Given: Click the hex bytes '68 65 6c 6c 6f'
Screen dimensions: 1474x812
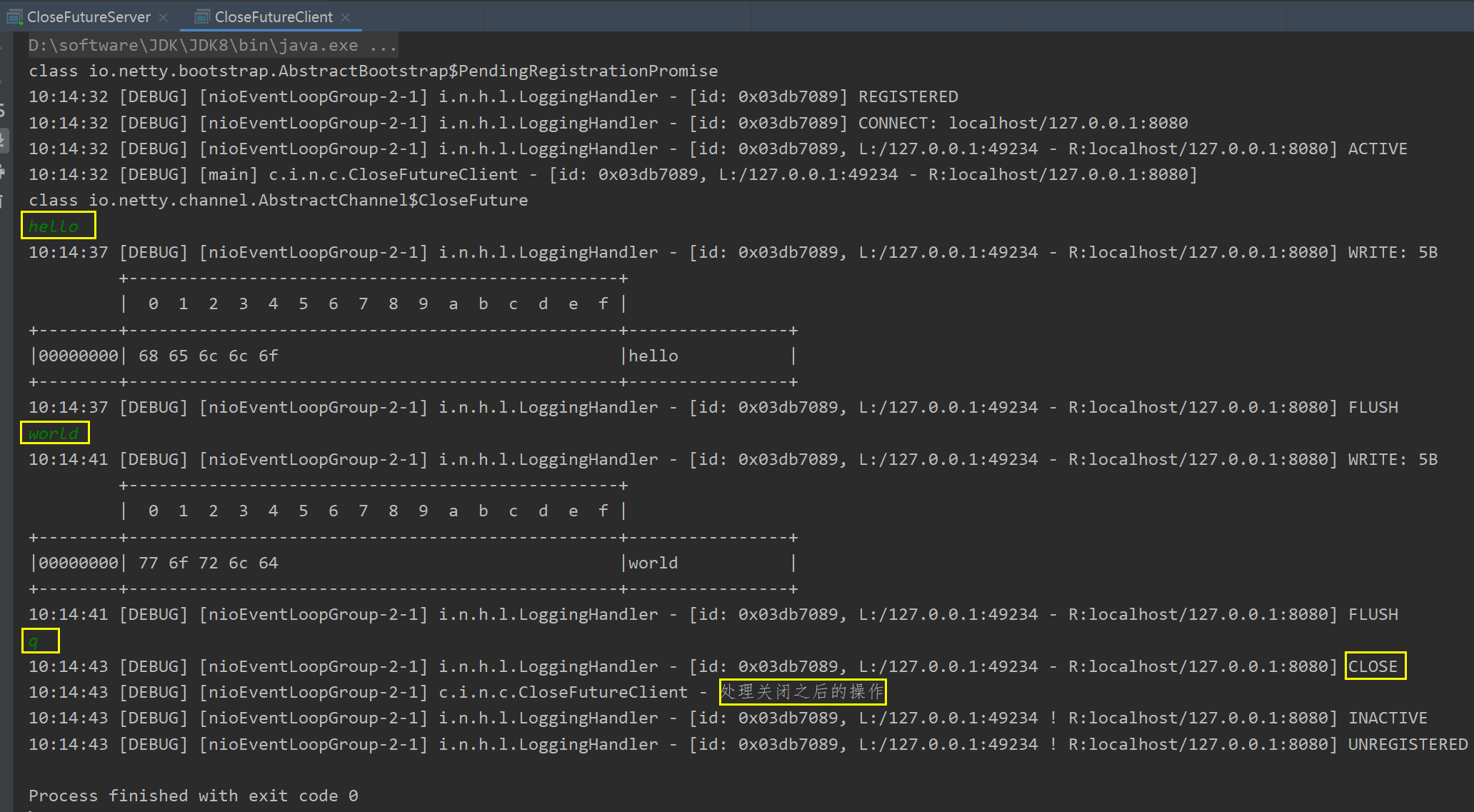Looking at the screenshot, I should [209, 356].
